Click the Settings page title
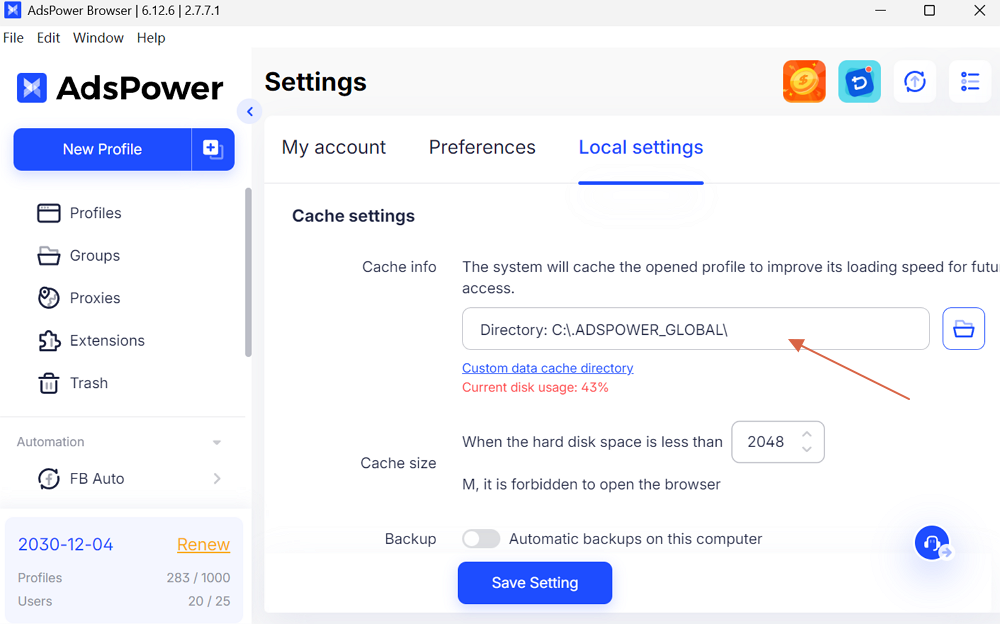 [316, 82]
